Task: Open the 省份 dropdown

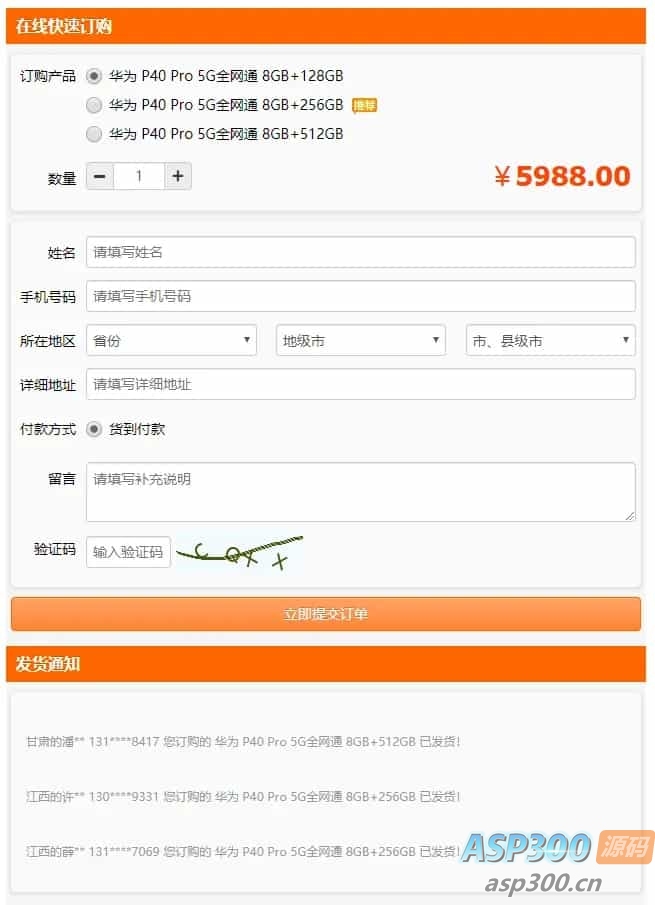Action: [x=171, y=340]
